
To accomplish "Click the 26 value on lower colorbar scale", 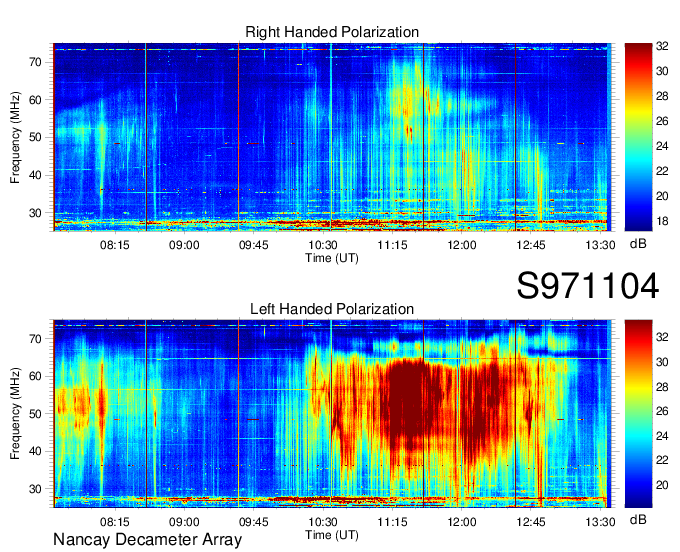I will point(662,411).
